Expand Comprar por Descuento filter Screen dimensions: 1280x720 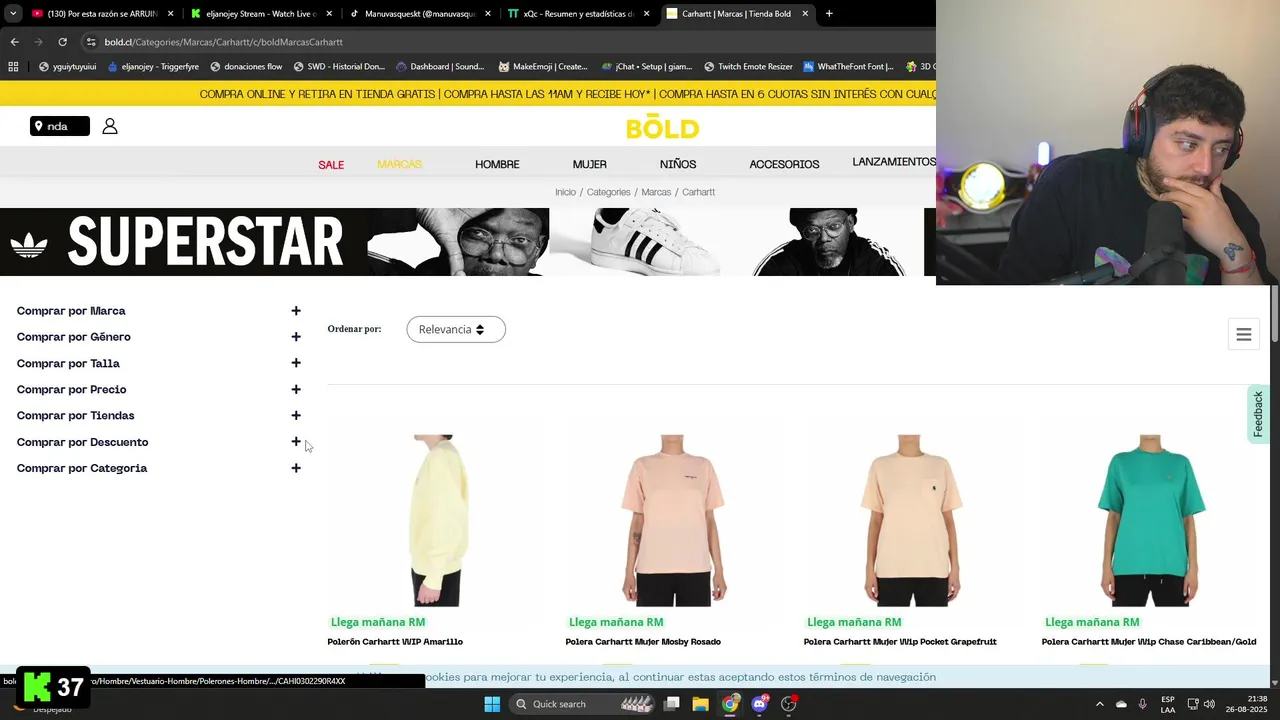pos(296,442)
